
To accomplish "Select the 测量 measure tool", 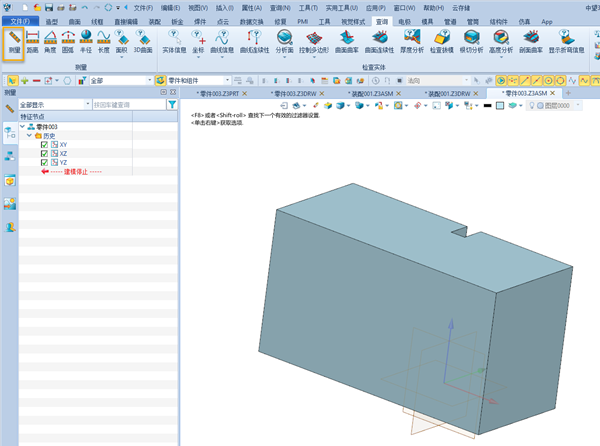I will click(14, 43).
